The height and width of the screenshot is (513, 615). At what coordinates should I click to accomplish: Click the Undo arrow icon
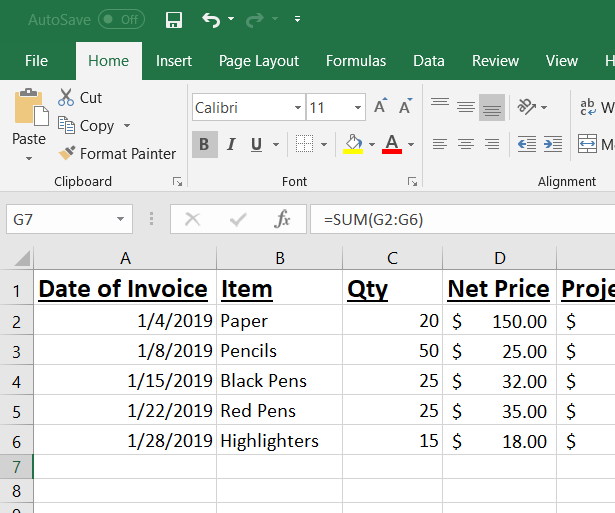[x=211, y=20]
